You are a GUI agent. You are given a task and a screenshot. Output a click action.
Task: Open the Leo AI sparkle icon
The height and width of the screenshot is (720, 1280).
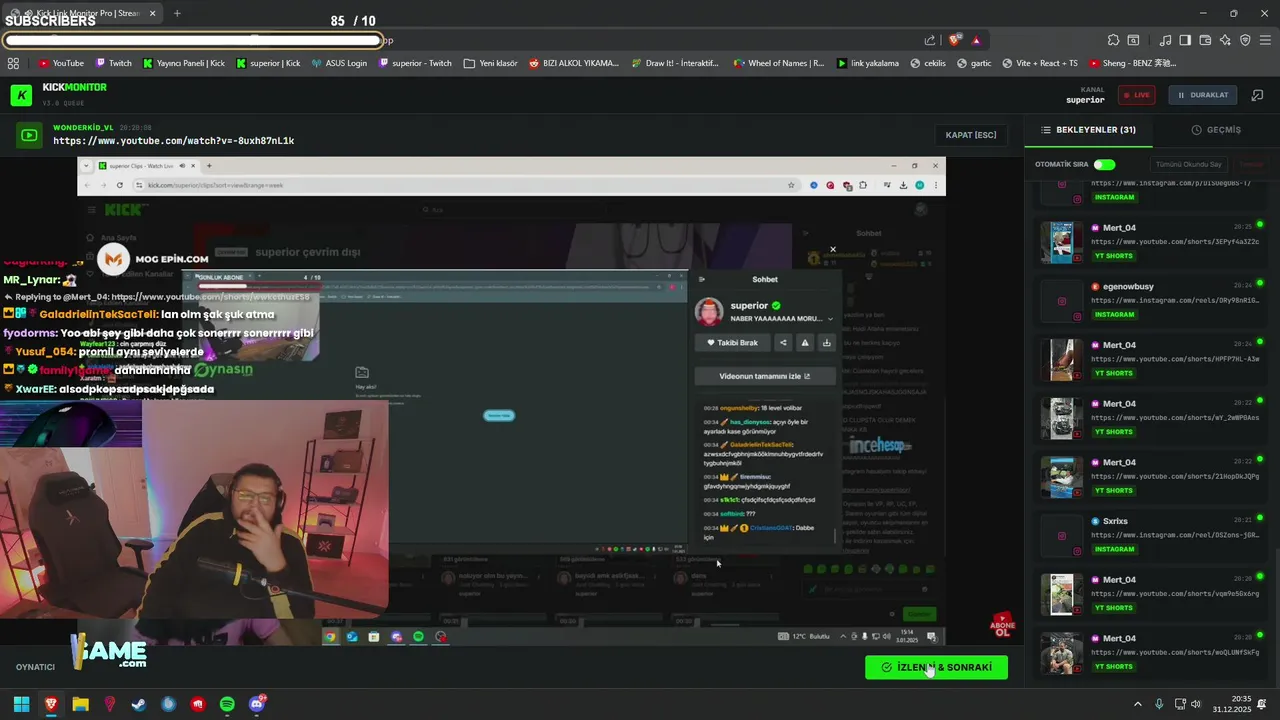tap(1225, 40)
